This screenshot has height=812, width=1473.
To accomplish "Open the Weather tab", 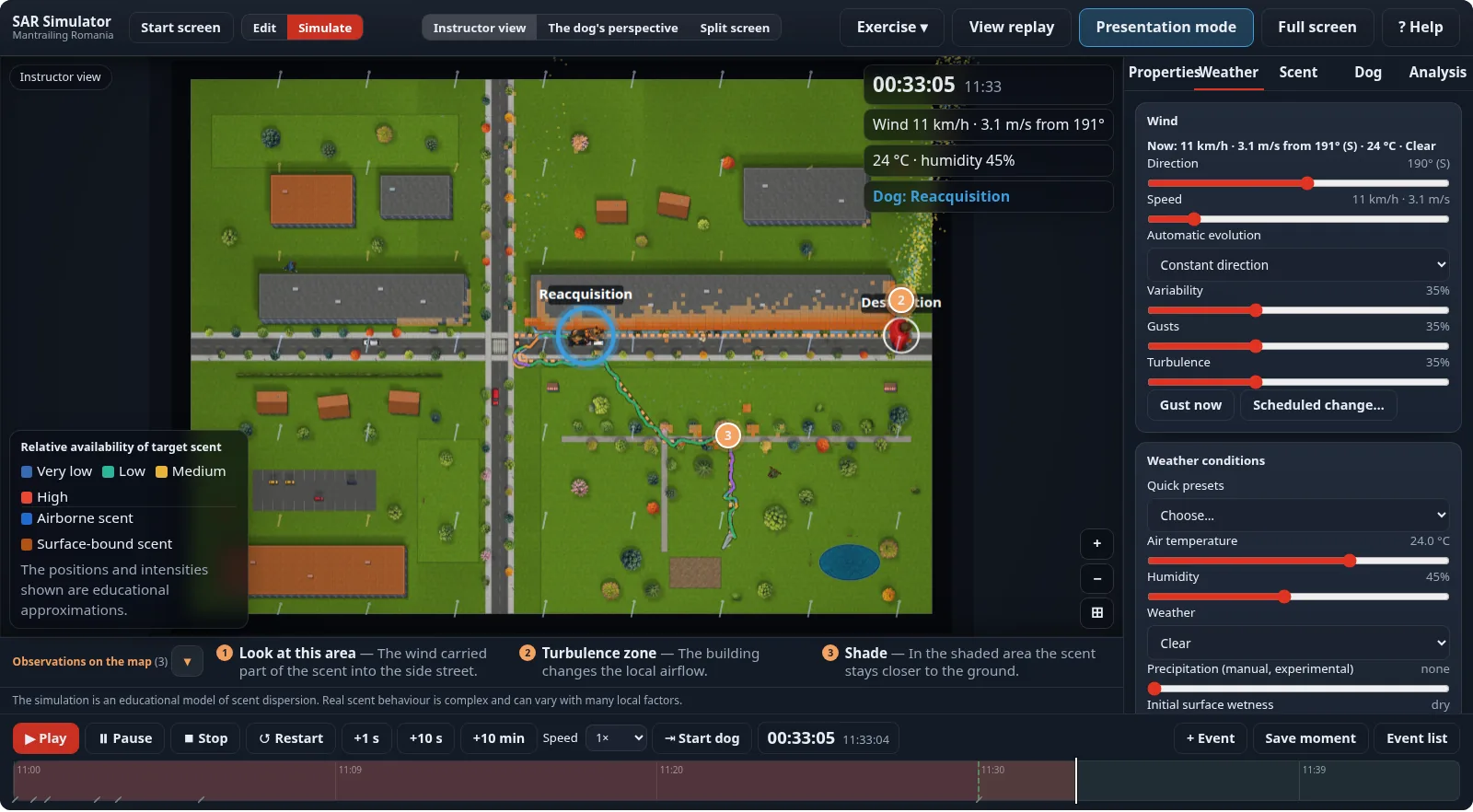I will coord(1229,73).
